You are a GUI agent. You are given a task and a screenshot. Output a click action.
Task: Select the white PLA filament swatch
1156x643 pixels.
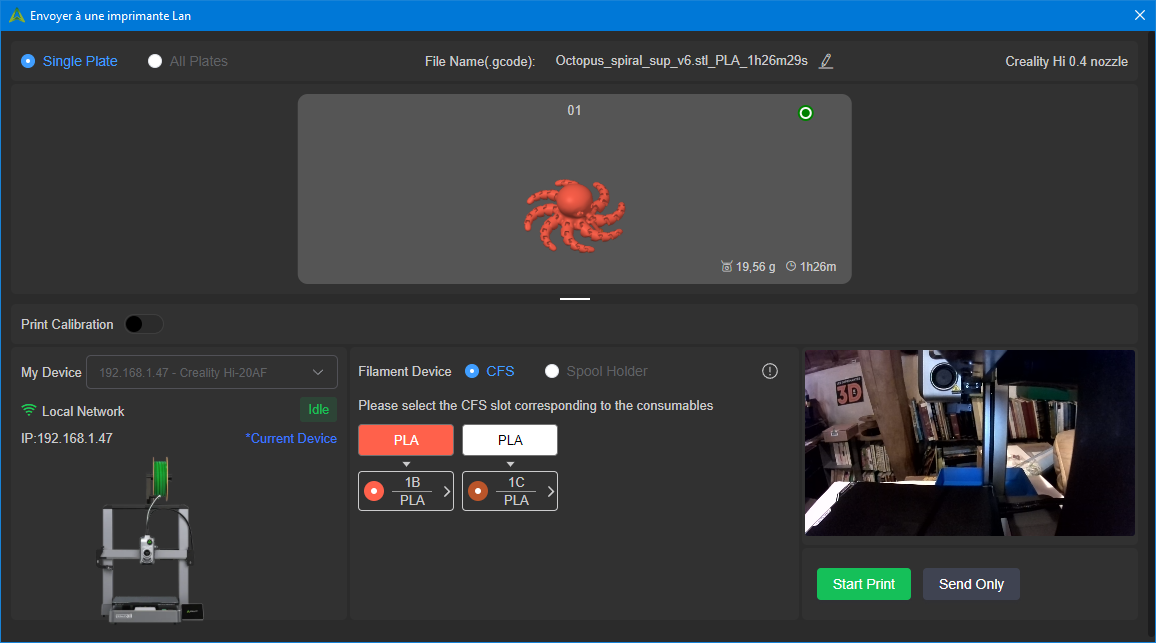[509, 440]
